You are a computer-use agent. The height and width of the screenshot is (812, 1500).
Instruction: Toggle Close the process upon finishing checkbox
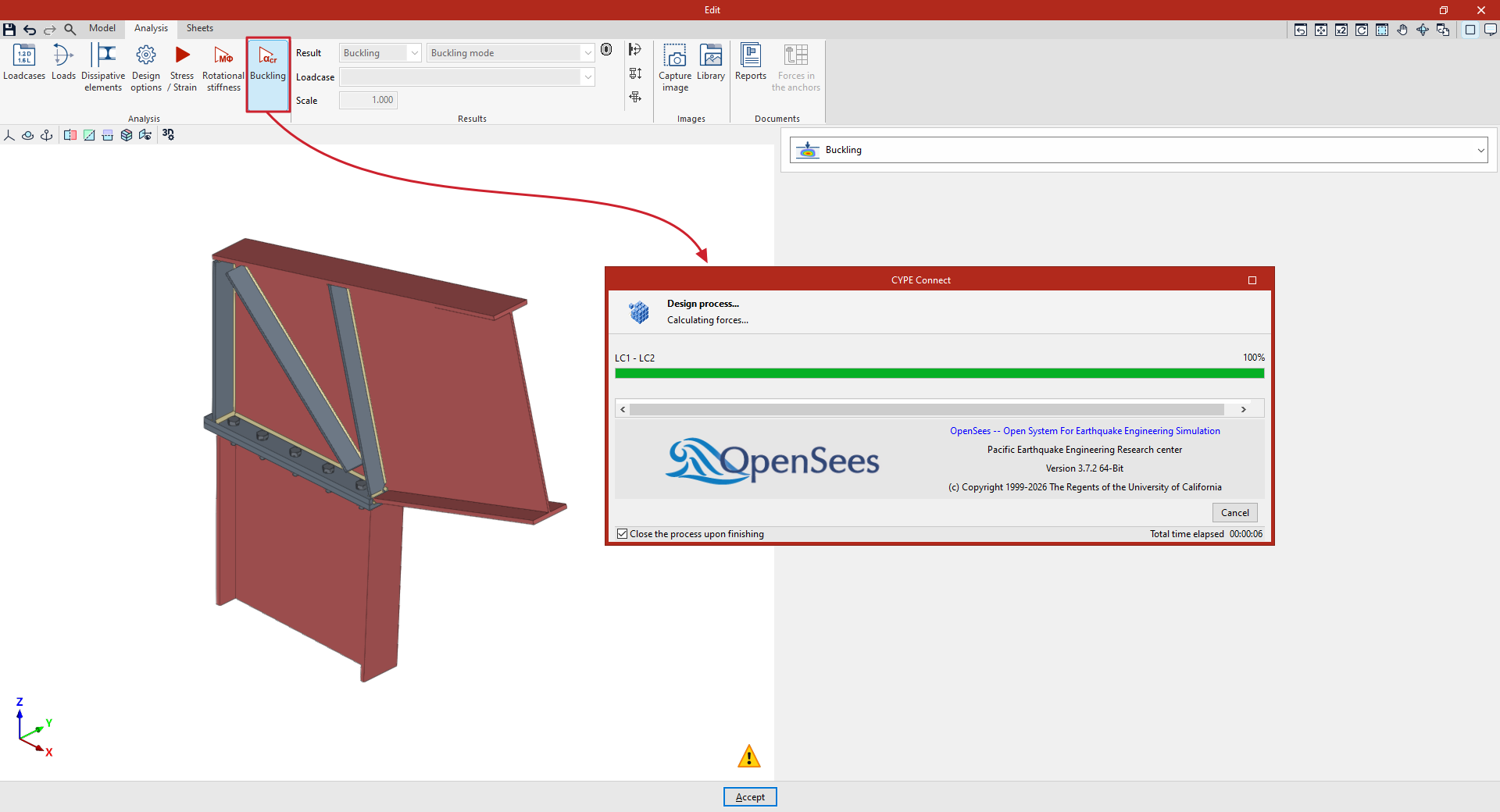[623, 534]
